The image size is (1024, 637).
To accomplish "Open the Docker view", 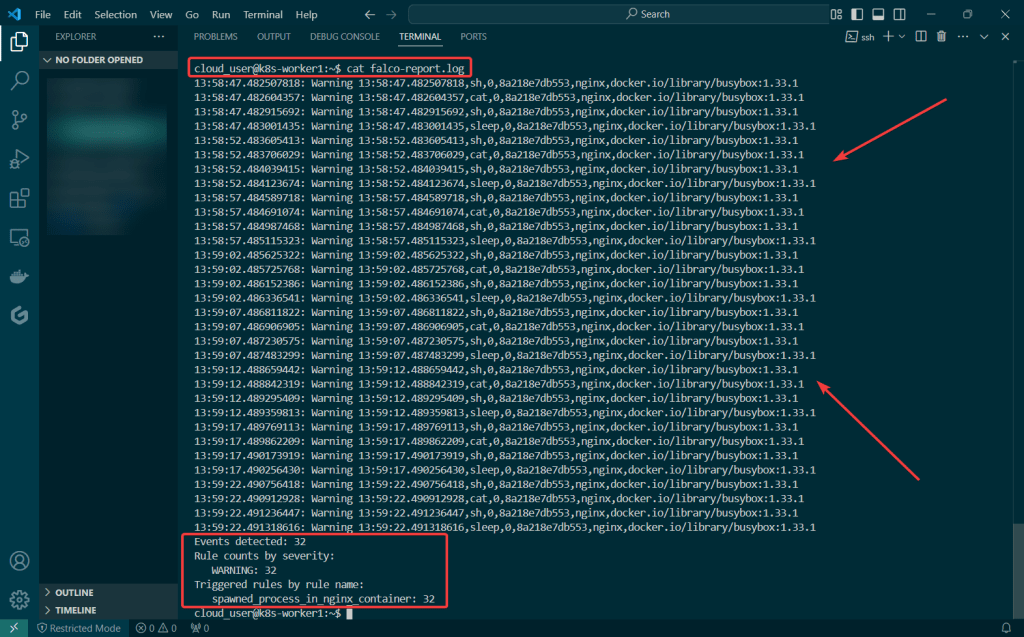I will point(19,277).
